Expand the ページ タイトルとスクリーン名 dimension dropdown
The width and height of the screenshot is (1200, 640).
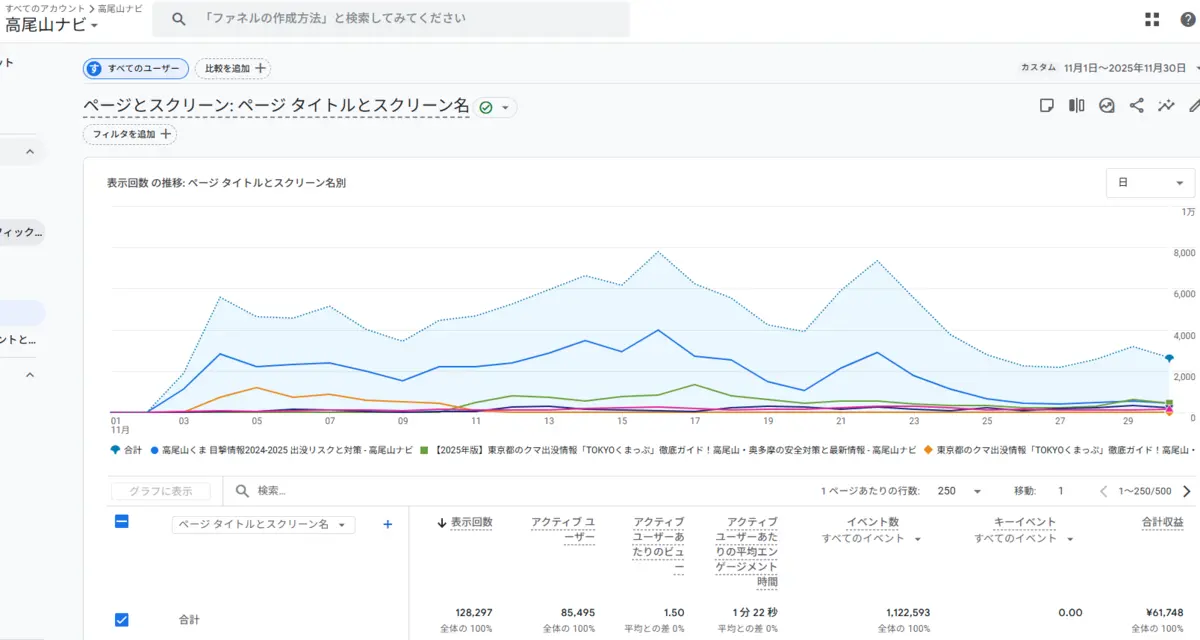point(263,525)
